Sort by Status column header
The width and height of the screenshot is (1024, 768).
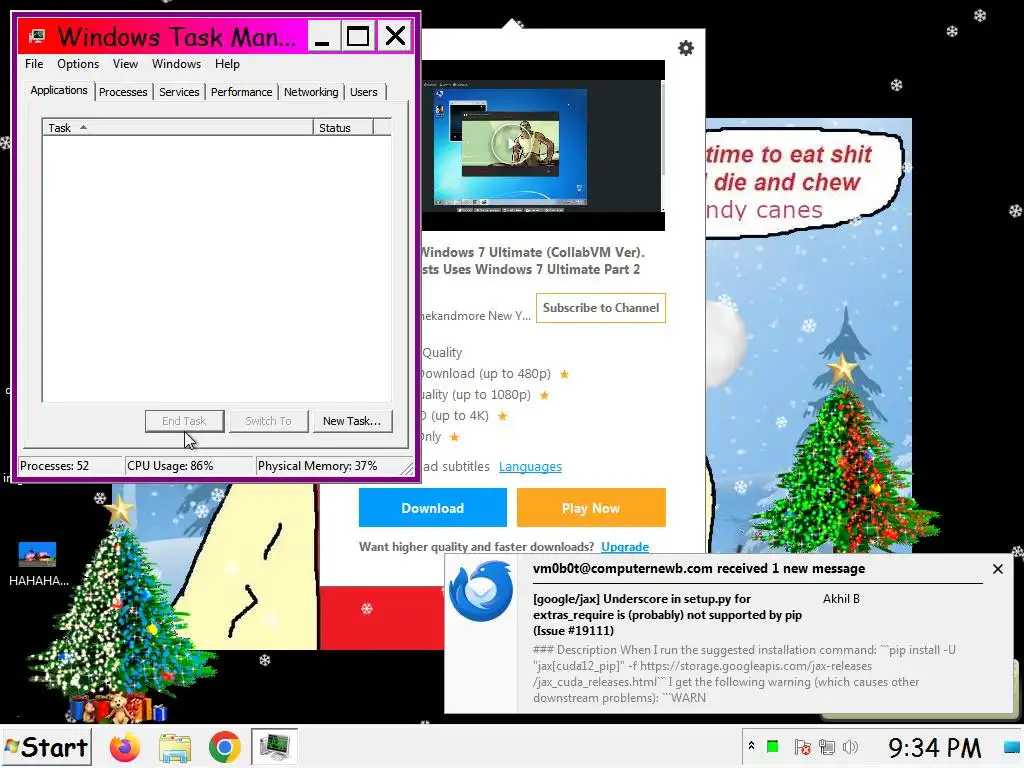[x=343, y=128]
